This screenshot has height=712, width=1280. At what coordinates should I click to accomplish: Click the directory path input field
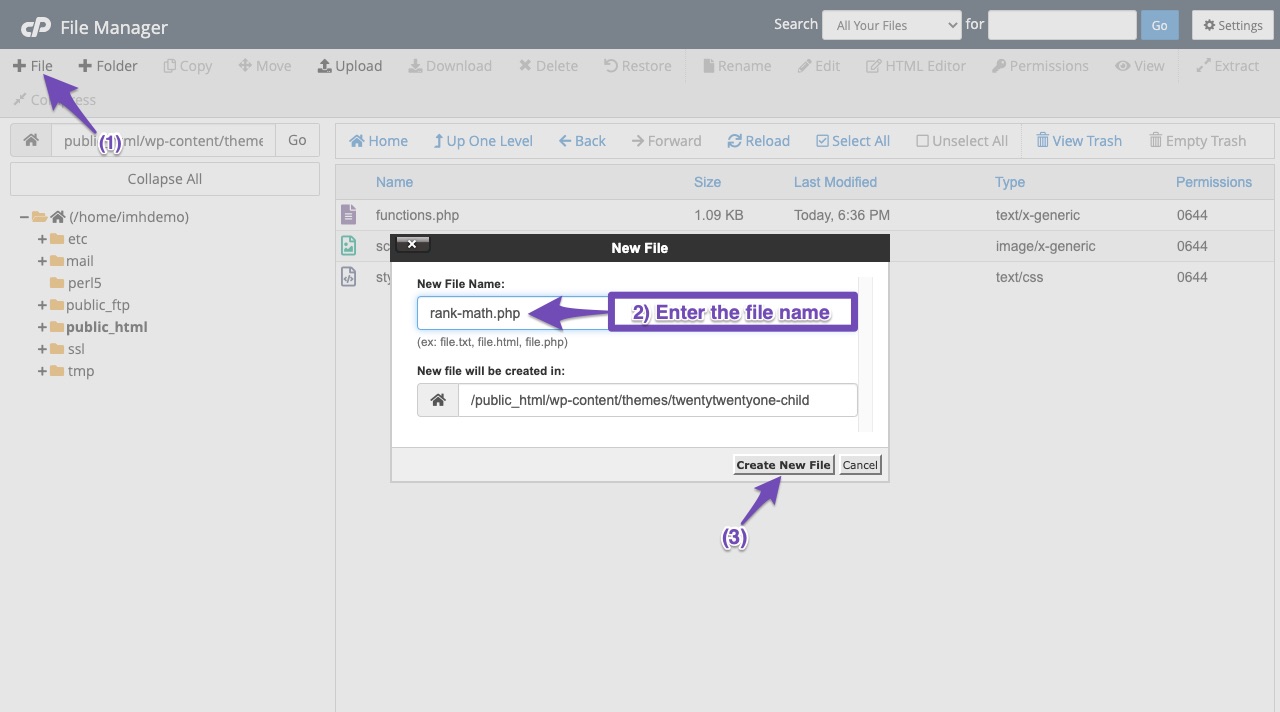click(163, 141)
